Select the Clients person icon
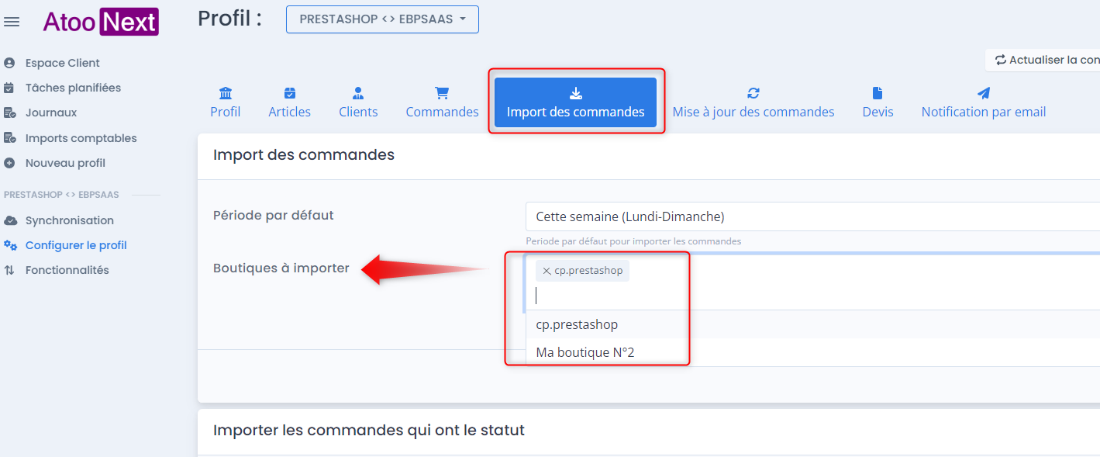 click(x=358, y=93)
